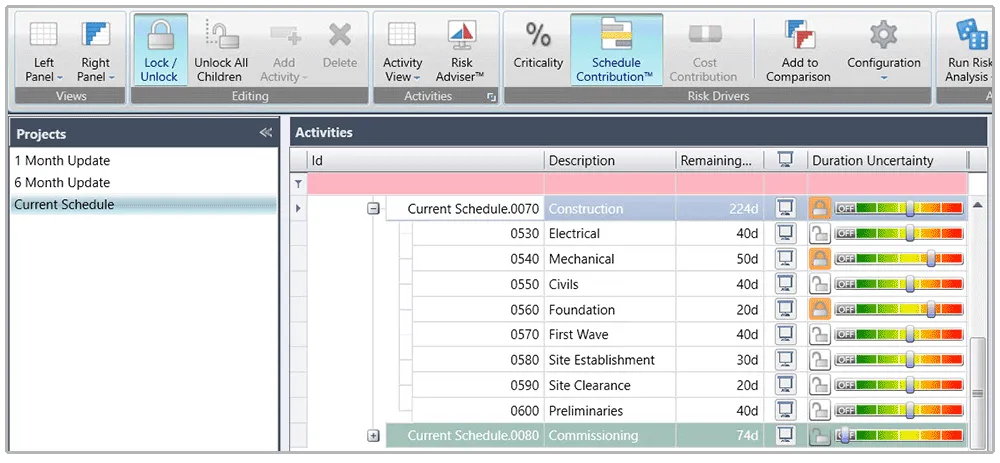Collapse the Projects panel
The height and width of the screenshot is (463, 1000).
(265, 133)
